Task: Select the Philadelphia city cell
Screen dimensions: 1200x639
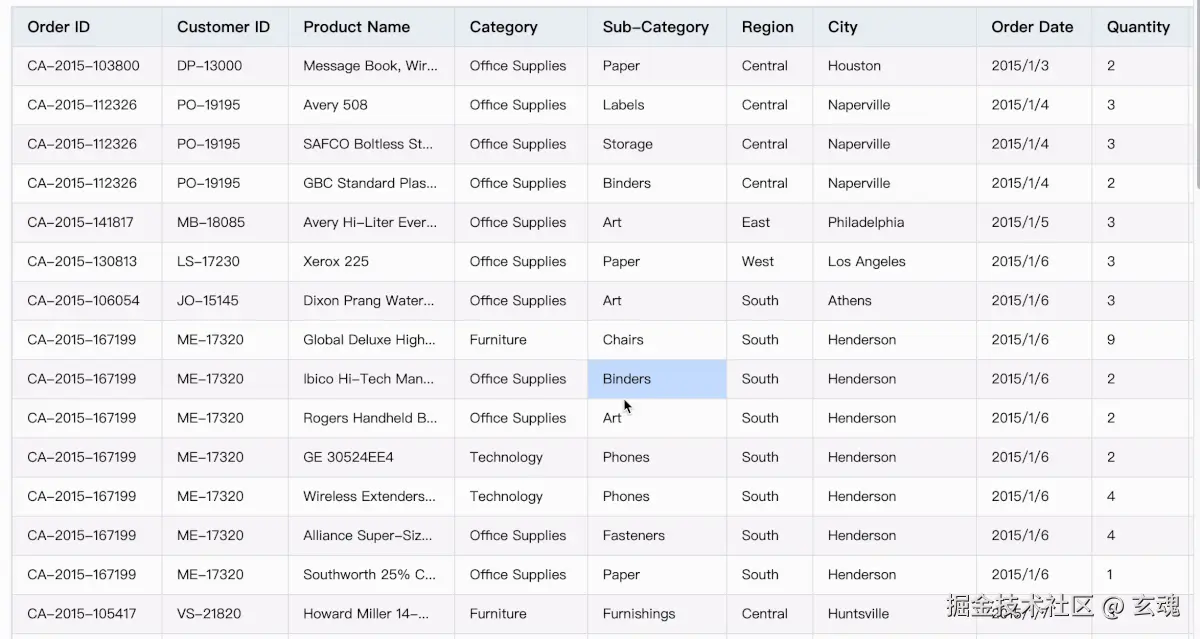Action: point(866,223)
